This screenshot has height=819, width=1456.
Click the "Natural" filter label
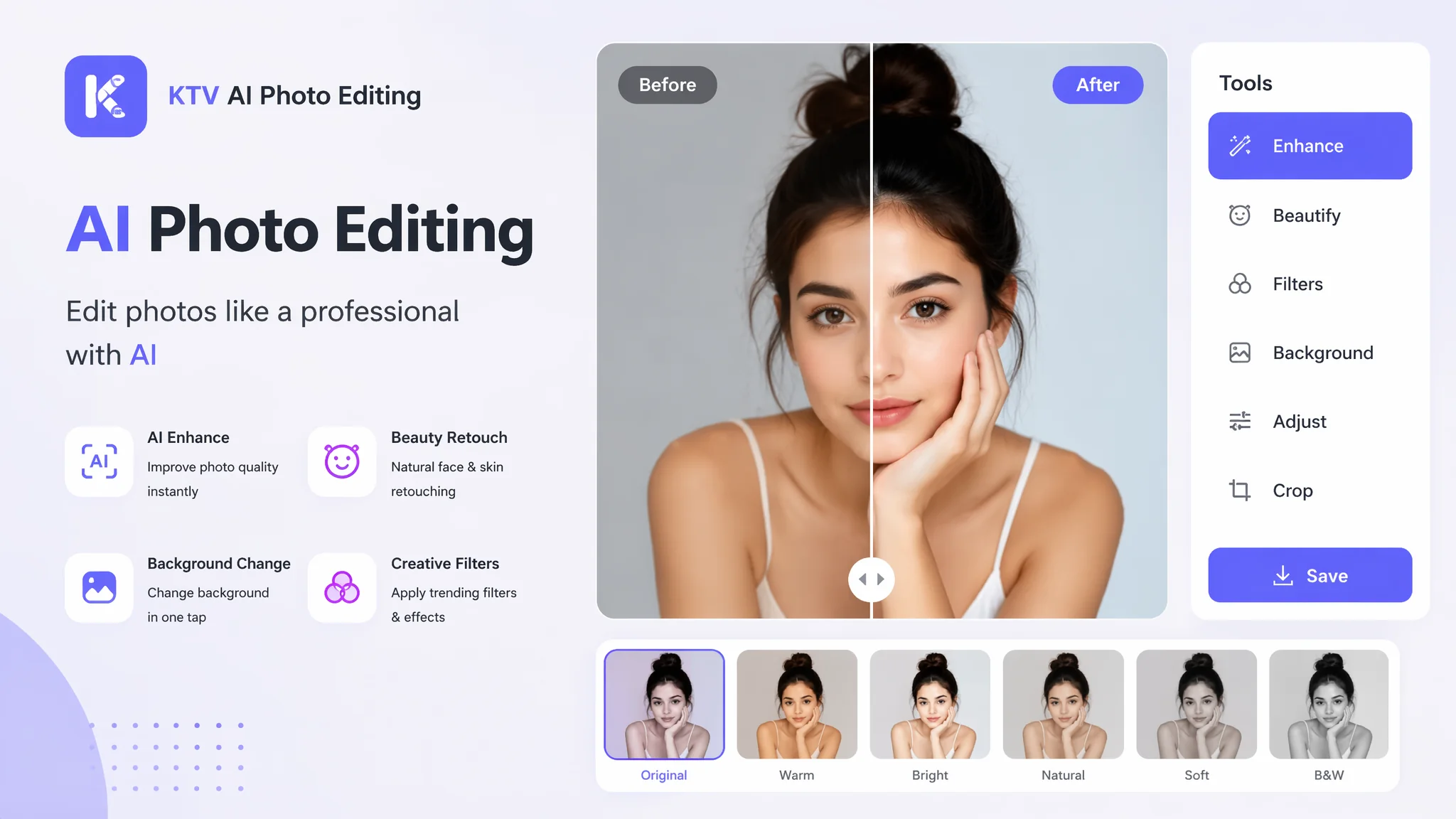[1063, 775]
